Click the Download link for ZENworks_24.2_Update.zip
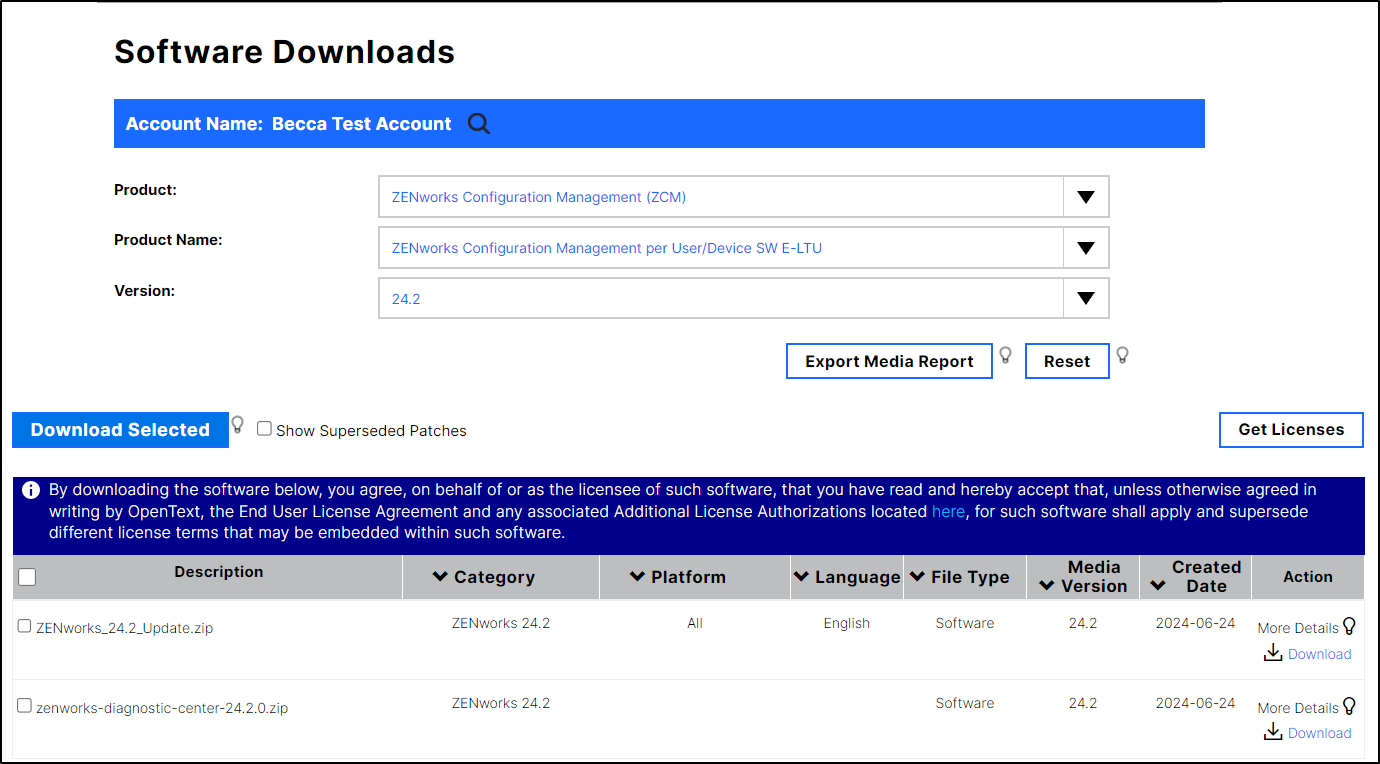 tap(1319, 654)
